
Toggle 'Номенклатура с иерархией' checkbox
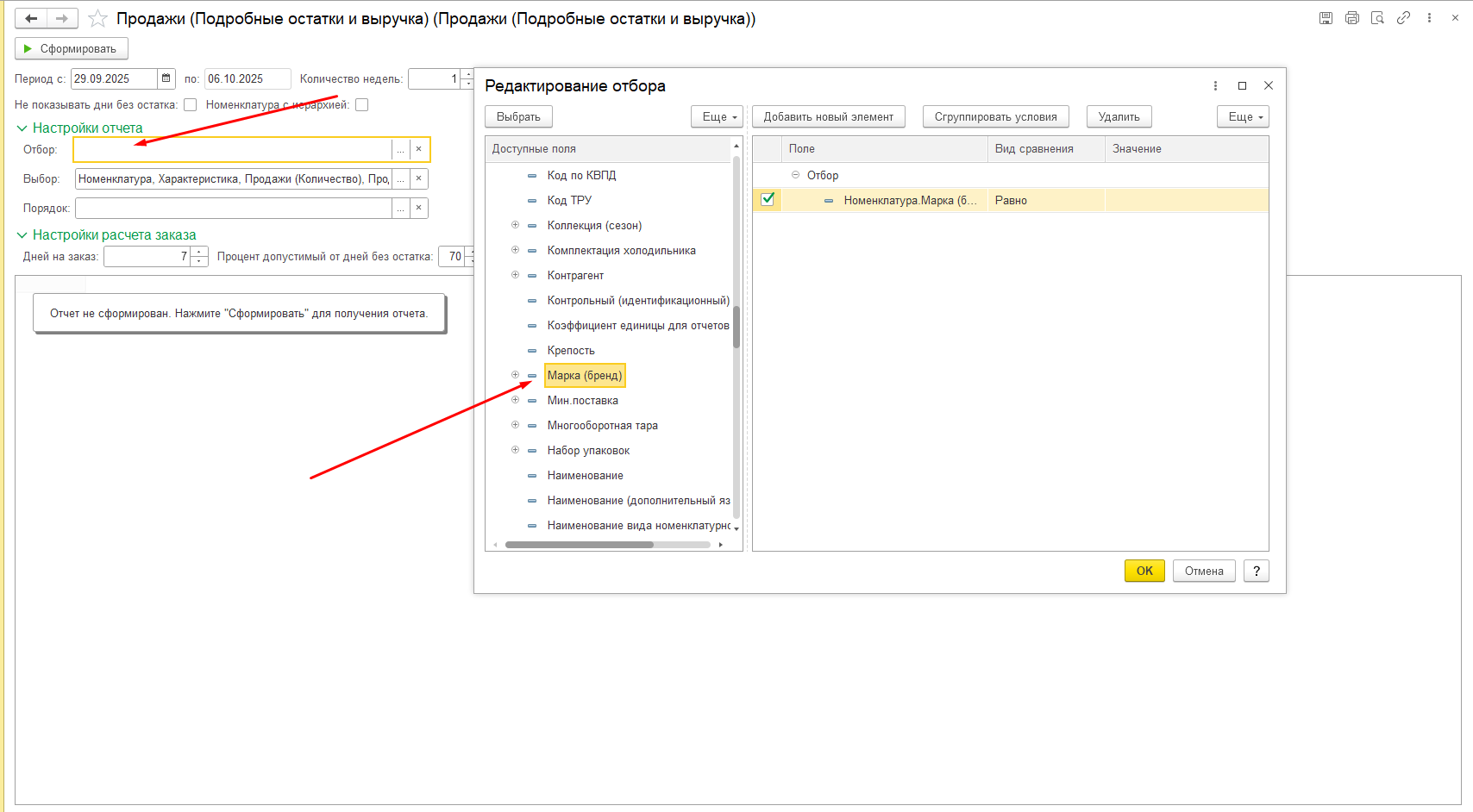362,105
